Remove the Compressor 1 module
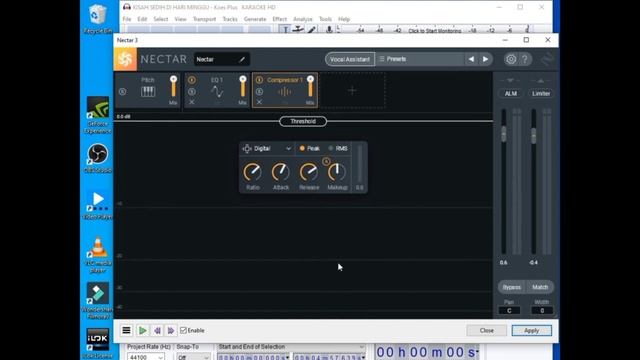 (259, 102)
